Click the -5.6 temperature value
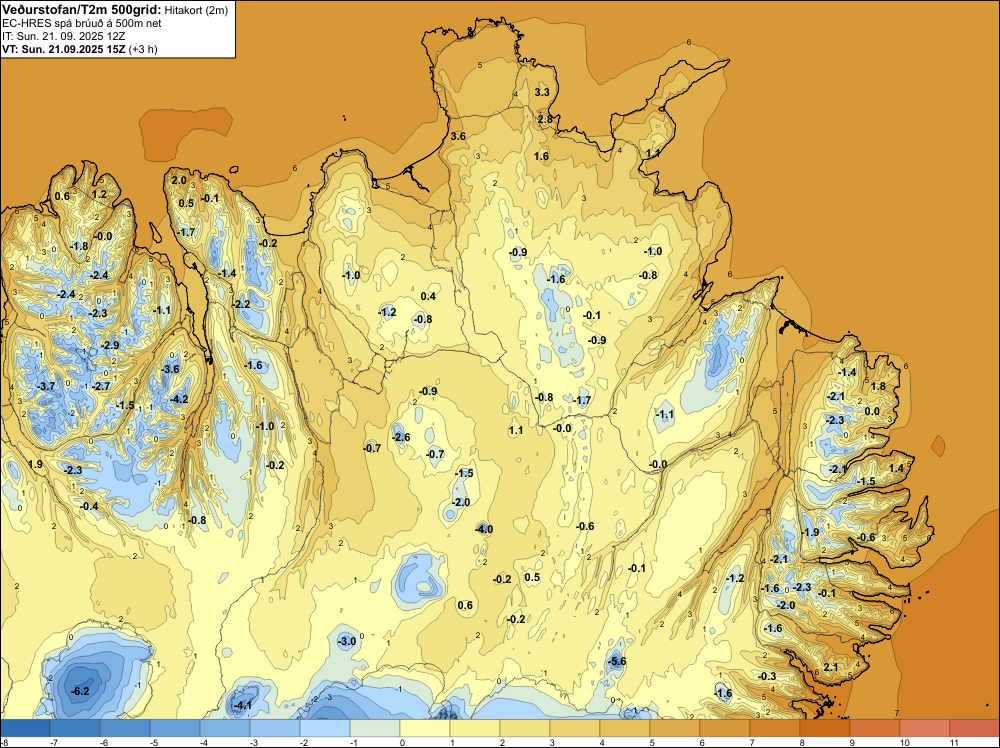1000x748 pixels. 617,661
